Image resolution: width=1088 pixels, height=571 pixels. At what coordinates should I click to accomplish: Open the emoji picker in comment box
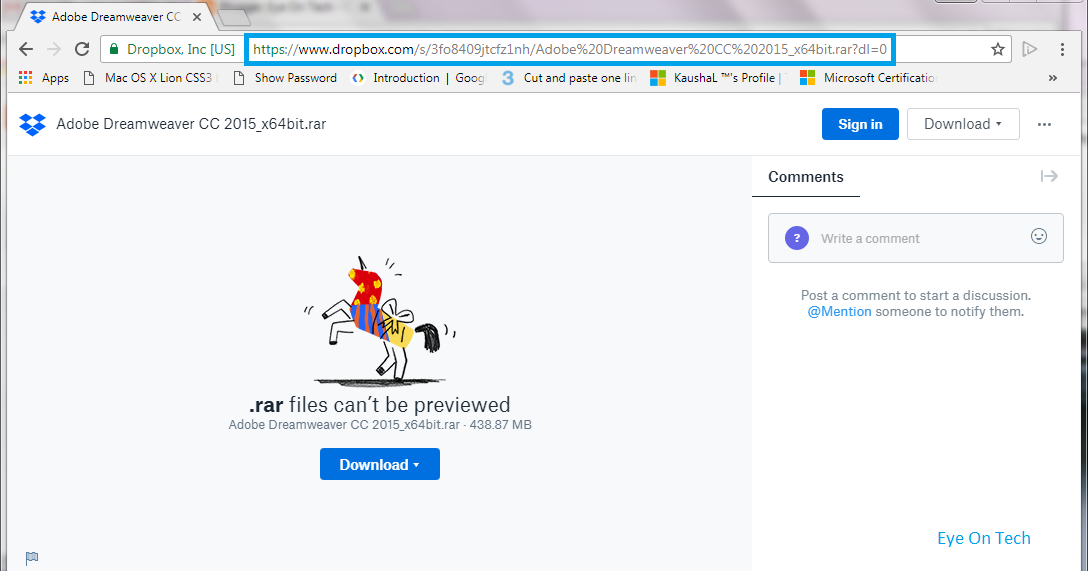coord(1039,237)
